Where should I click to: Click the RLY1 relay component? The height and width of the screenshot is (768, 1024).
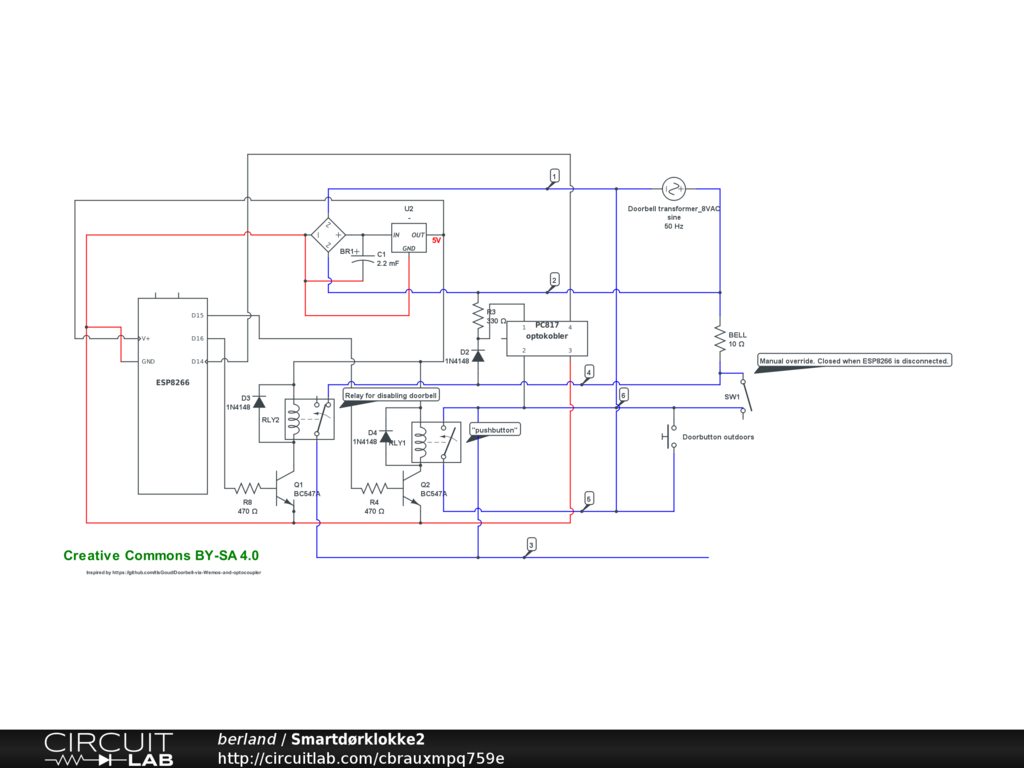click(x=437, y=444)
